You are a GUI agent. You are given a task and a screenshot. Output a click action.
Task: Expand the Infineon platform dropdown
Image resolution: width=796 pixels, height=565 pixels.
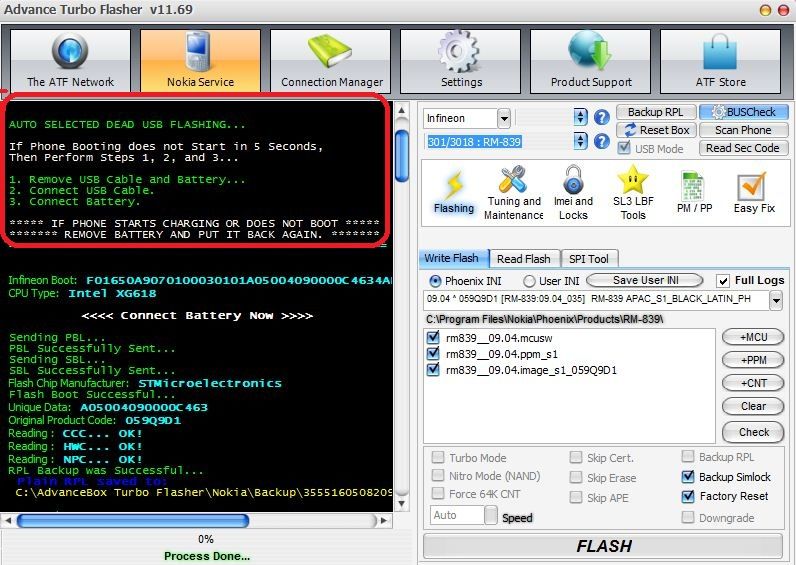pyautogui.click(x=503, y=118)
